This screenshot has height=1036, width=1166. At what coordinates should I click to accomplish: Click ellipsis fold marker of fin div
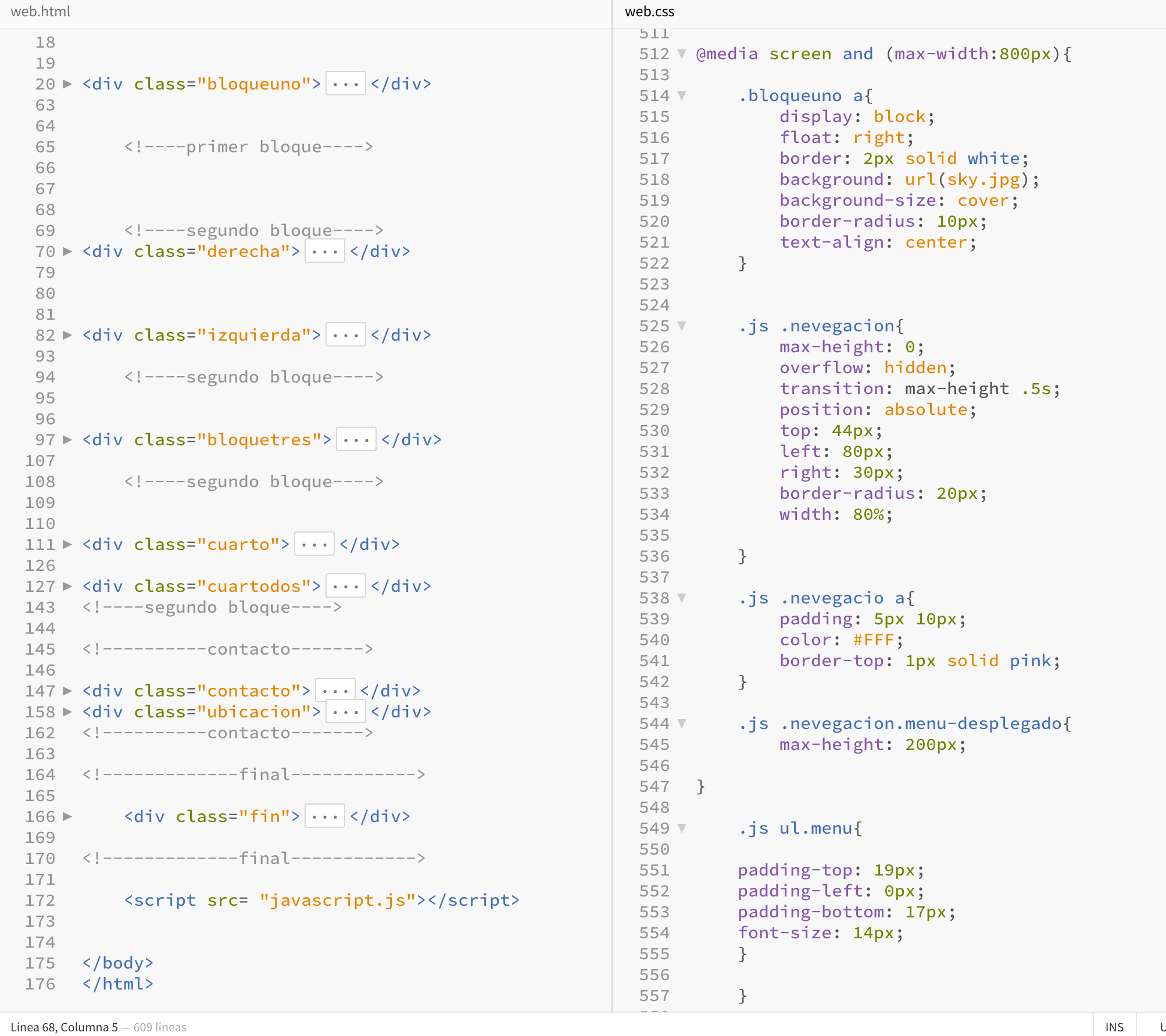[x=324, y=816]
